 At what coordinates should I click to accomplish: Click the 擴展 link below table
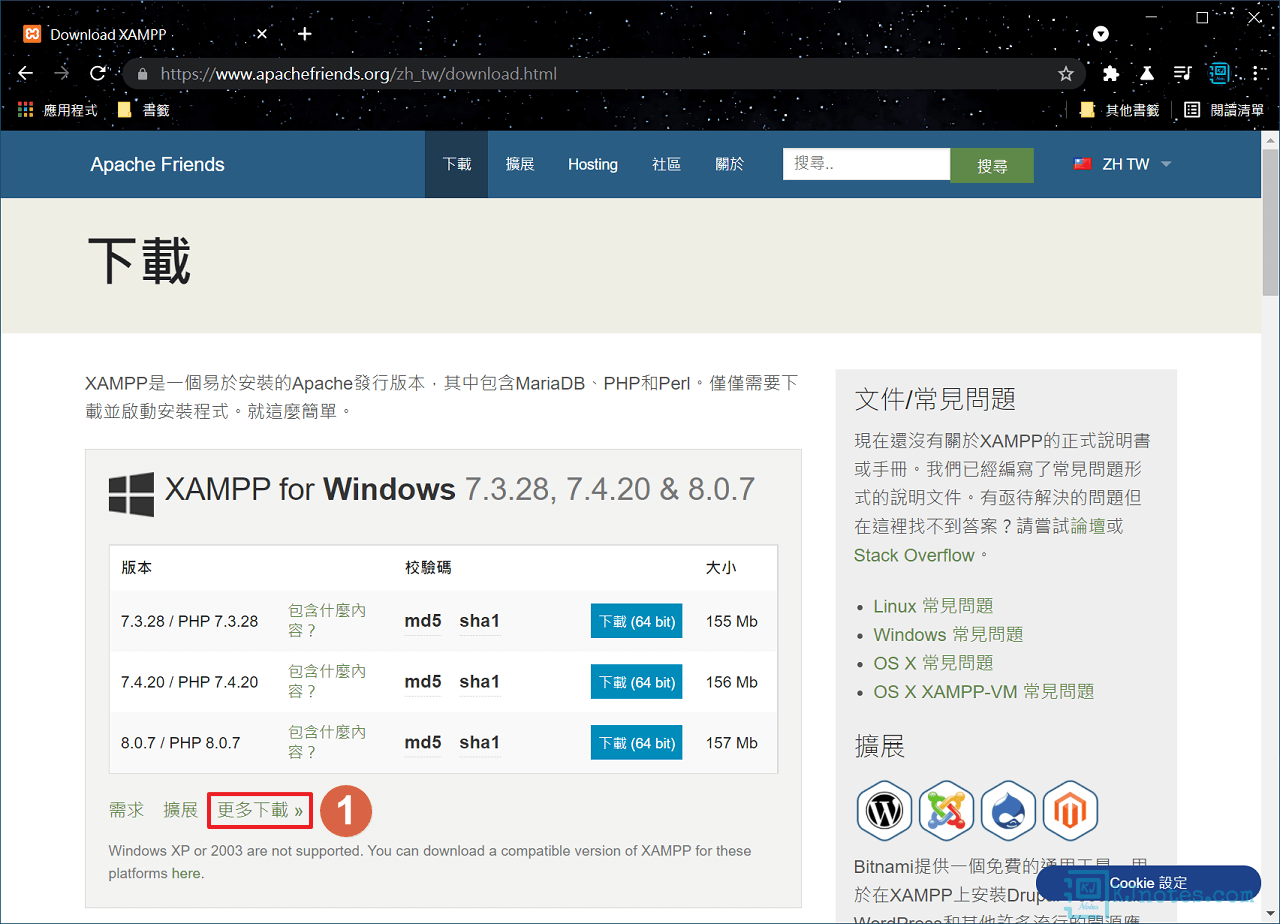(x=181, y=810)
